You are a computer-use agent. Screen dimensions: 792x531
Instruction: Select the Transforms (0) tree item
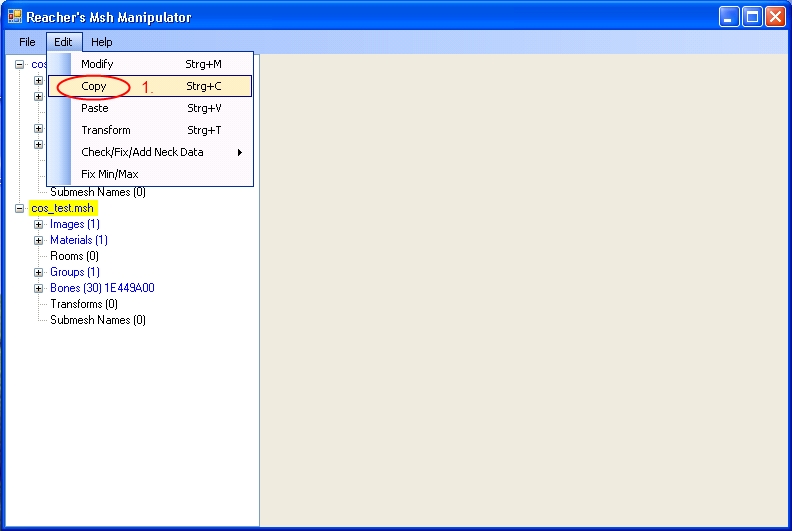click(x=84, y=304)
